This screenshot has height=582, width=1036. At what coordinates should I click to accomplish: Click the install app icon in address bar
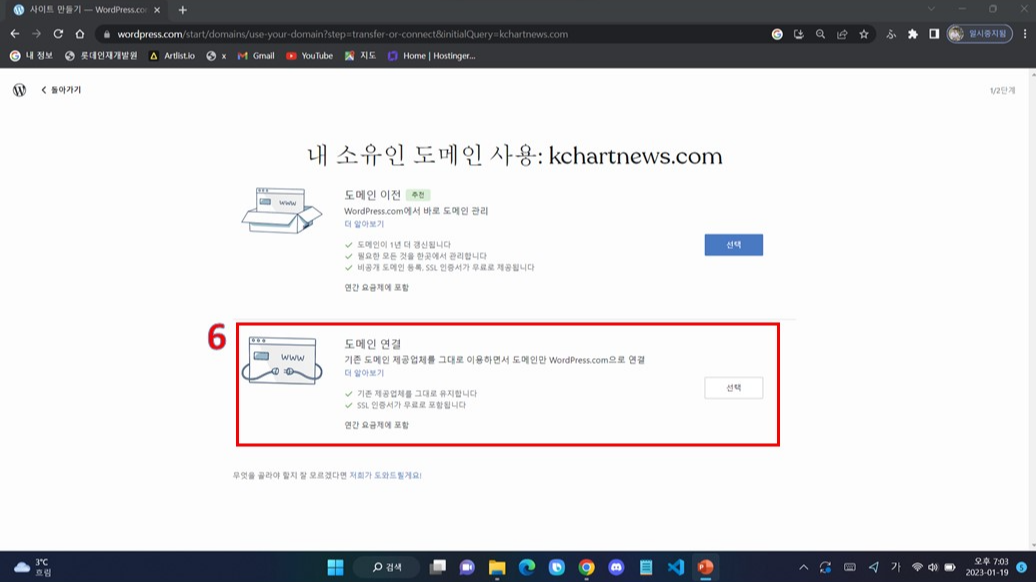tap(799, 34)
